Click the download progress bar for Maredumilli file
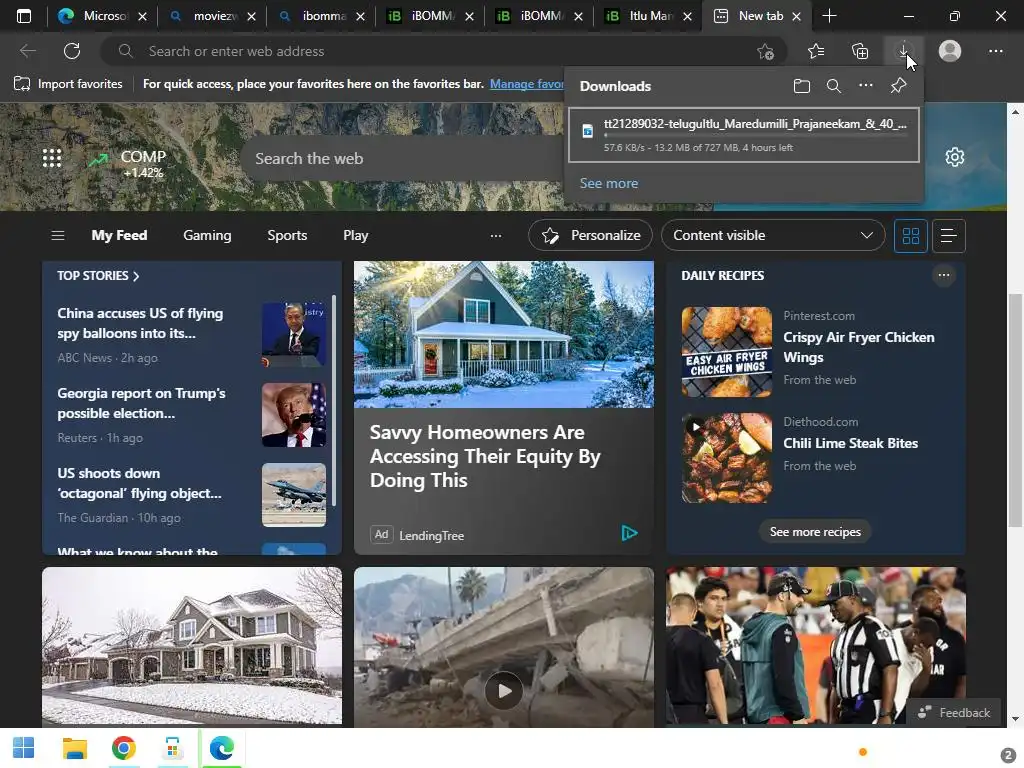1024x768 pixels. pos(755,135)
